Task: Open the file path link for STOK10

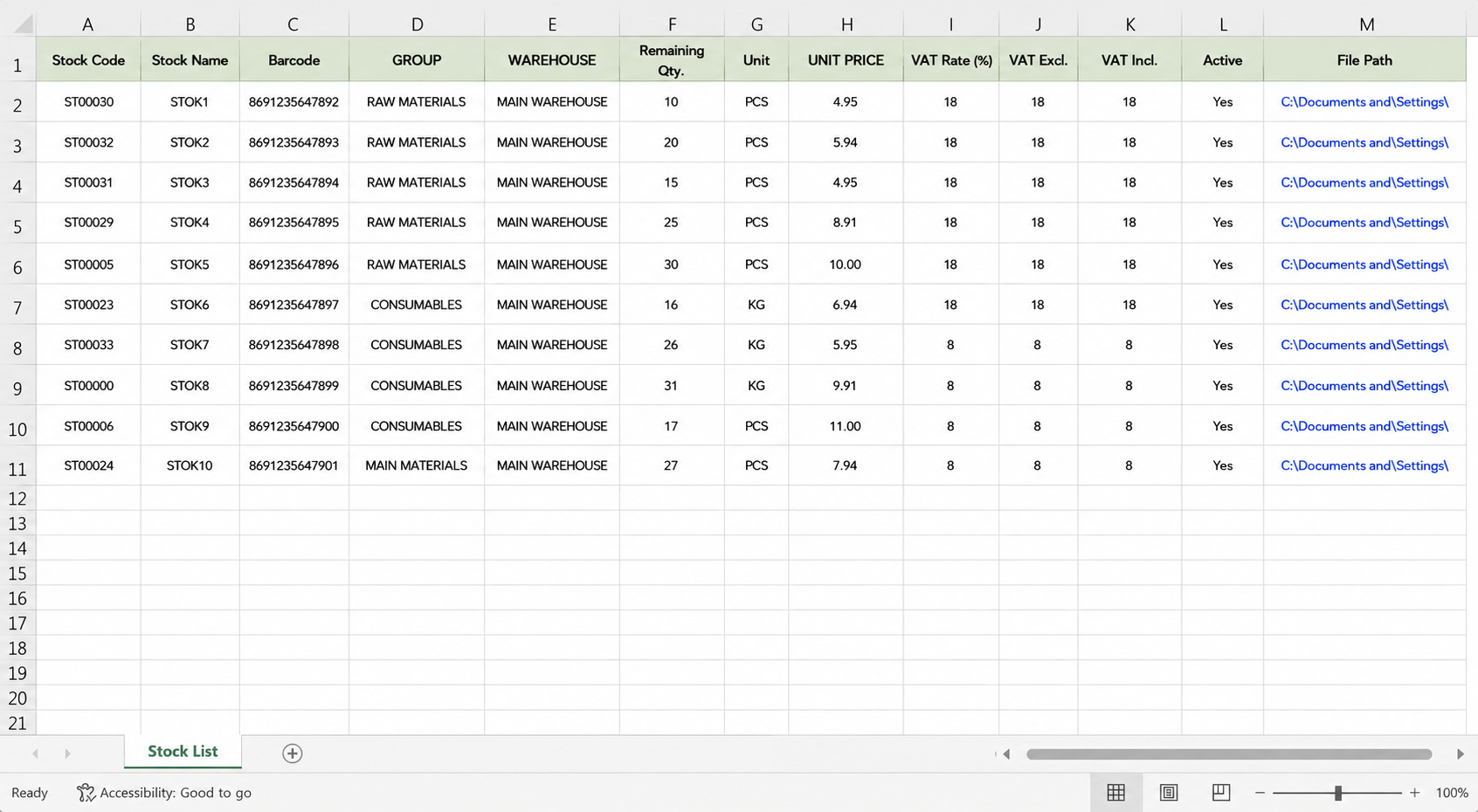Action: point(1364,465)
